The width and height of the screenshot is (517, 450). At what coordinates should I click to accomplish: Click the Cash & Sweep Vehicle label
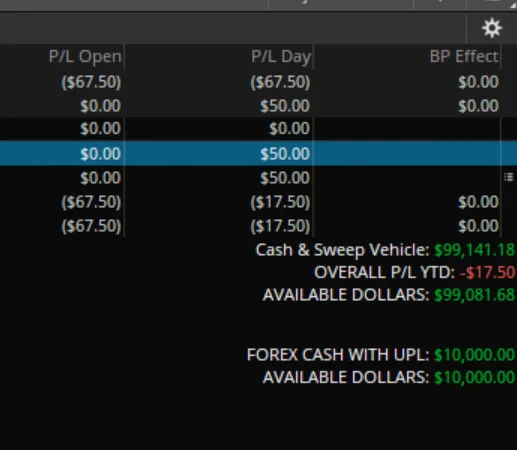coord(342,250)
